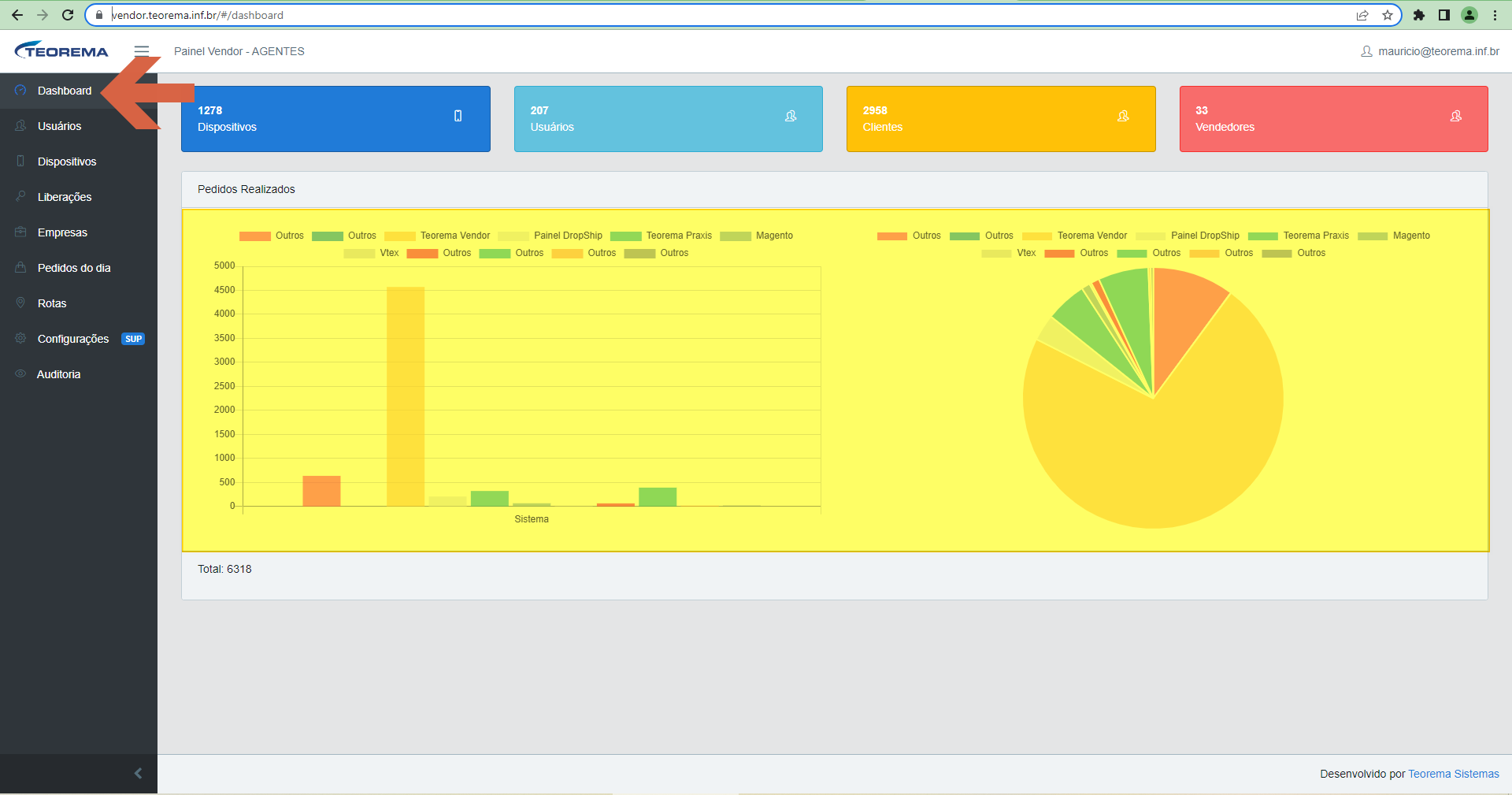
Task: Click the Teorema logo
Action: tap(61, 50)
